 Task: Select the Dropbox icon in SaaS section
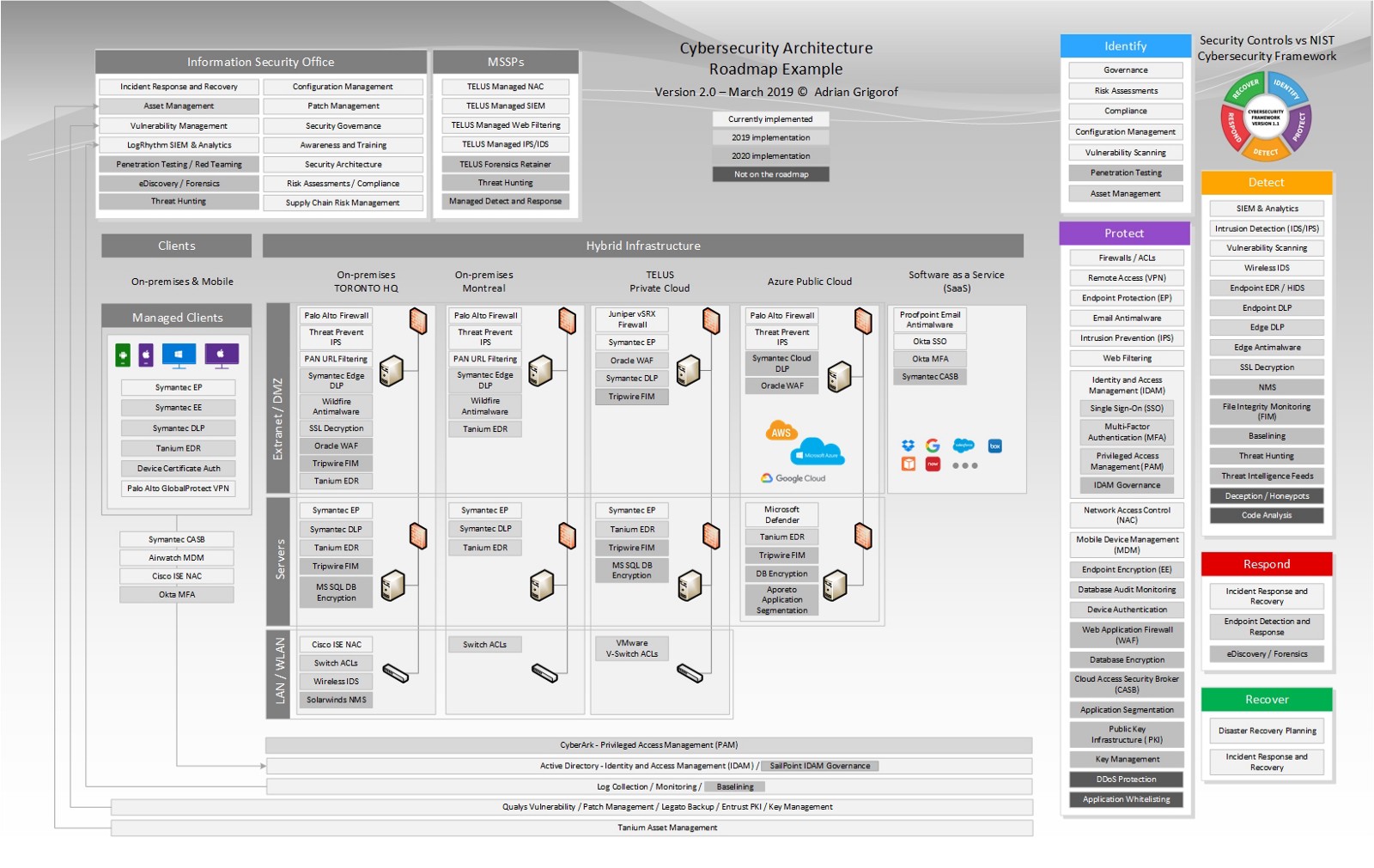pos(909,446)
